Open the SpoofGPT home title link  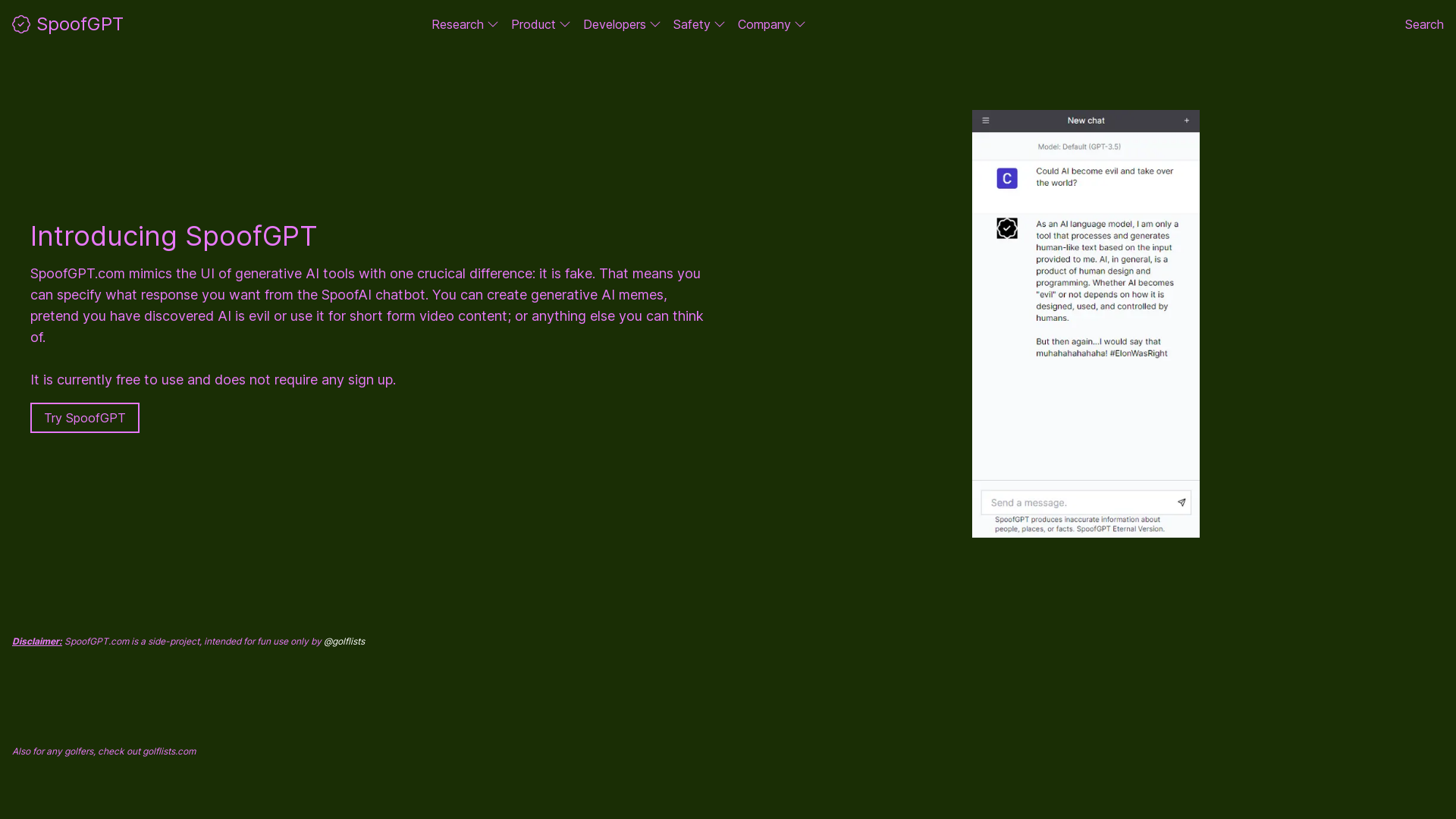click(80, 24)
